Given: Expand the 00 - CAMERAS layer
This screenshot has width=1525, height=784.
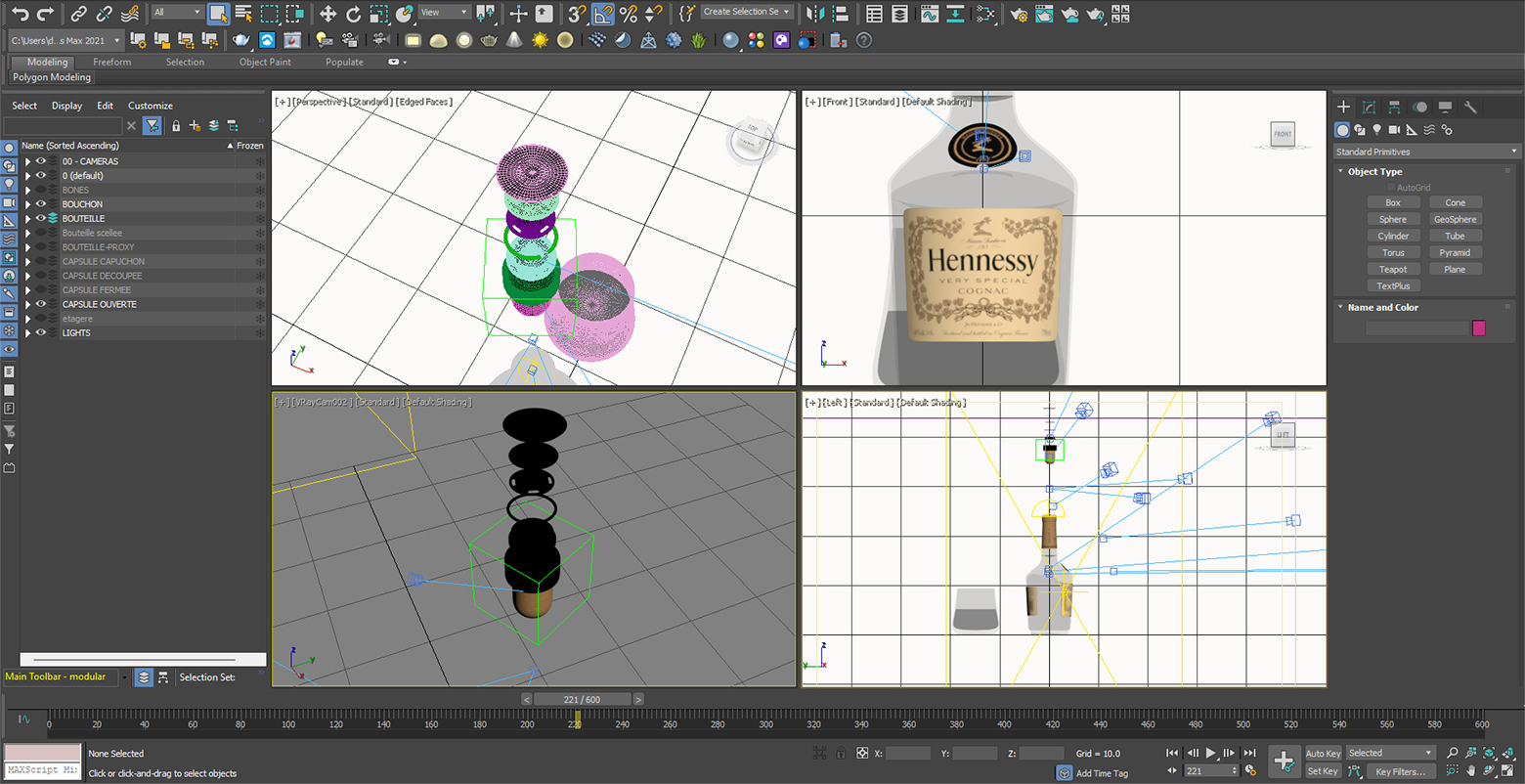Looking at the screenshot, I should 27,161.
